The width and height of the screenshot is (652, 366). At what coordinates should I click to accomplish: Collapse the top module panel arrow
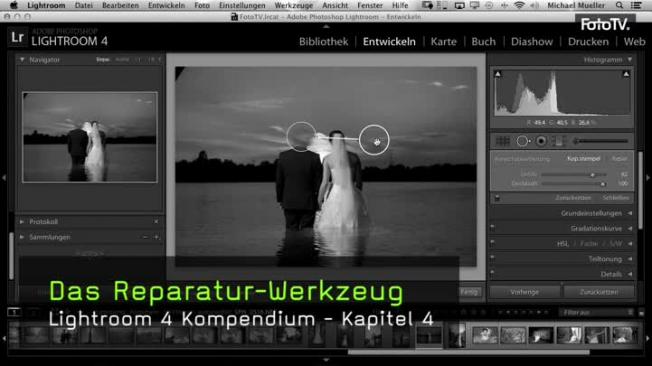click(326, 26)
